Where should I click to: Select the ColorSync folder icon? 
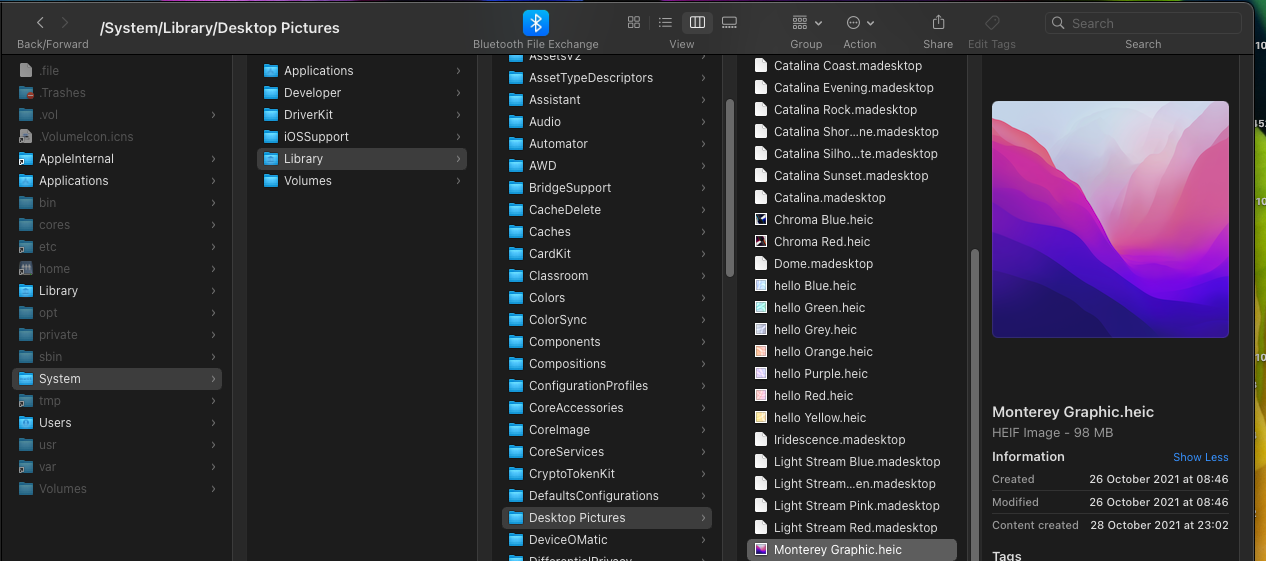click(516, 320)
